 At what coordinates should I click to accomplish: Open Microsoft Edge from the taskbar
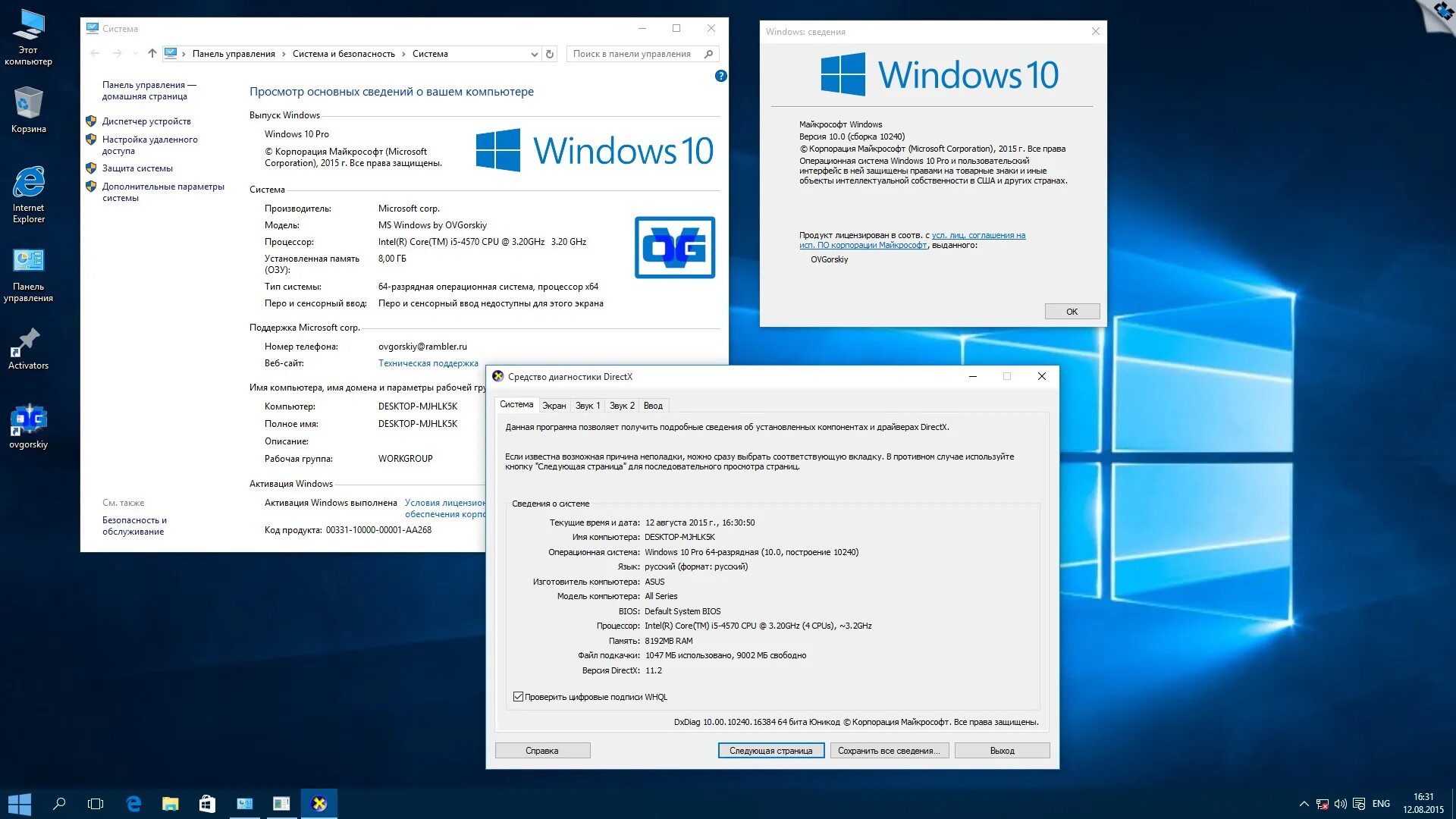133,804
